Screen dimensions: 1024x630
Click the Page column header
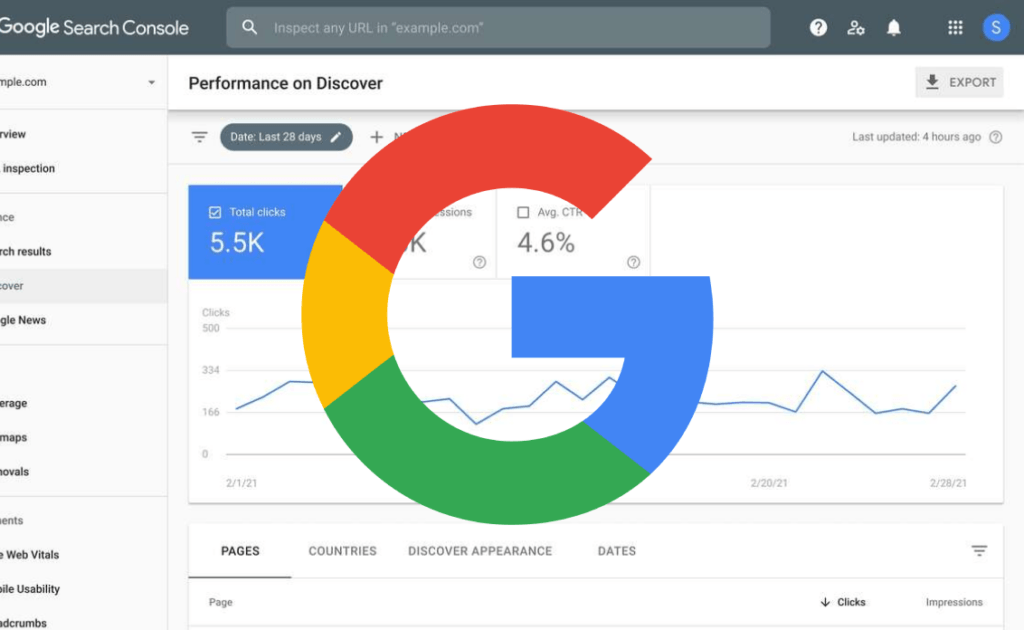coord(220,602)
